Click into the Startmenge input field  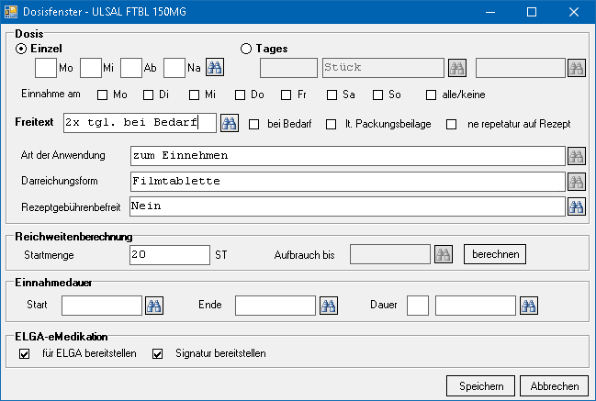pyautogui.click(x=170, y=255)
